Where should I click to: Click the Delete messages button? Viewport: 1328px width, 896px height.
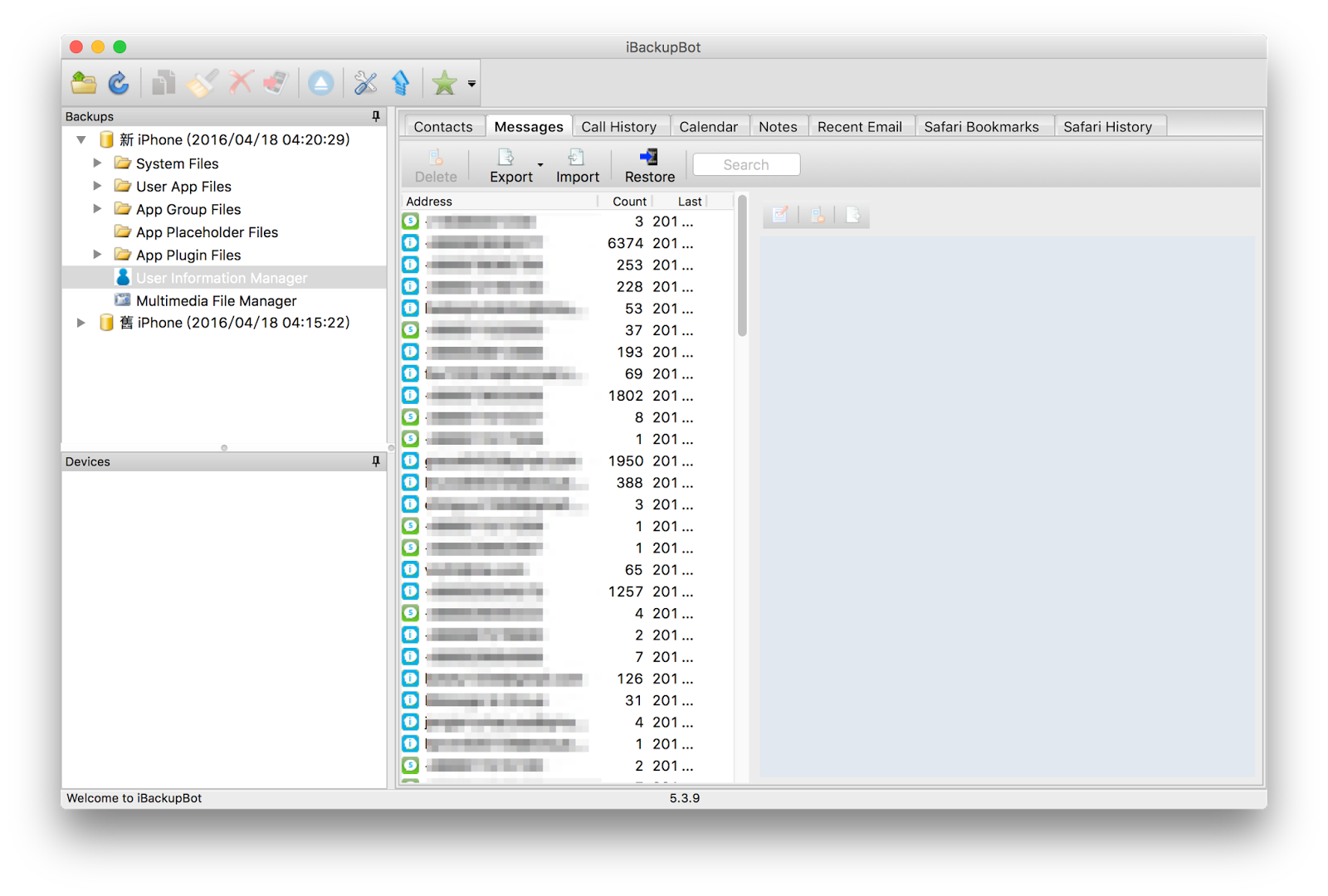[x=436, y=166]
